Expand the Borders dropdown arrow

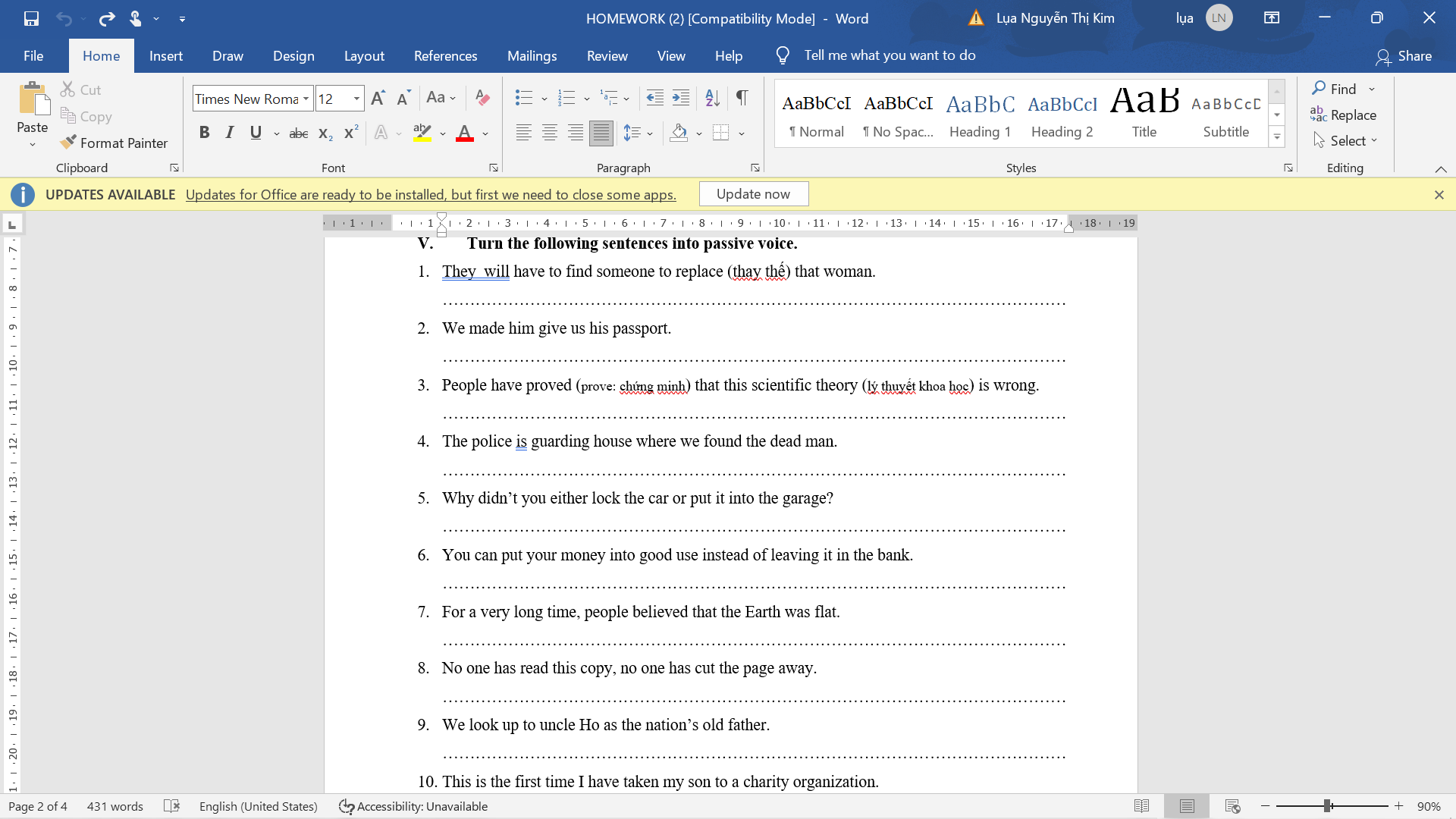pyautogui.click(x=742, y=133)
